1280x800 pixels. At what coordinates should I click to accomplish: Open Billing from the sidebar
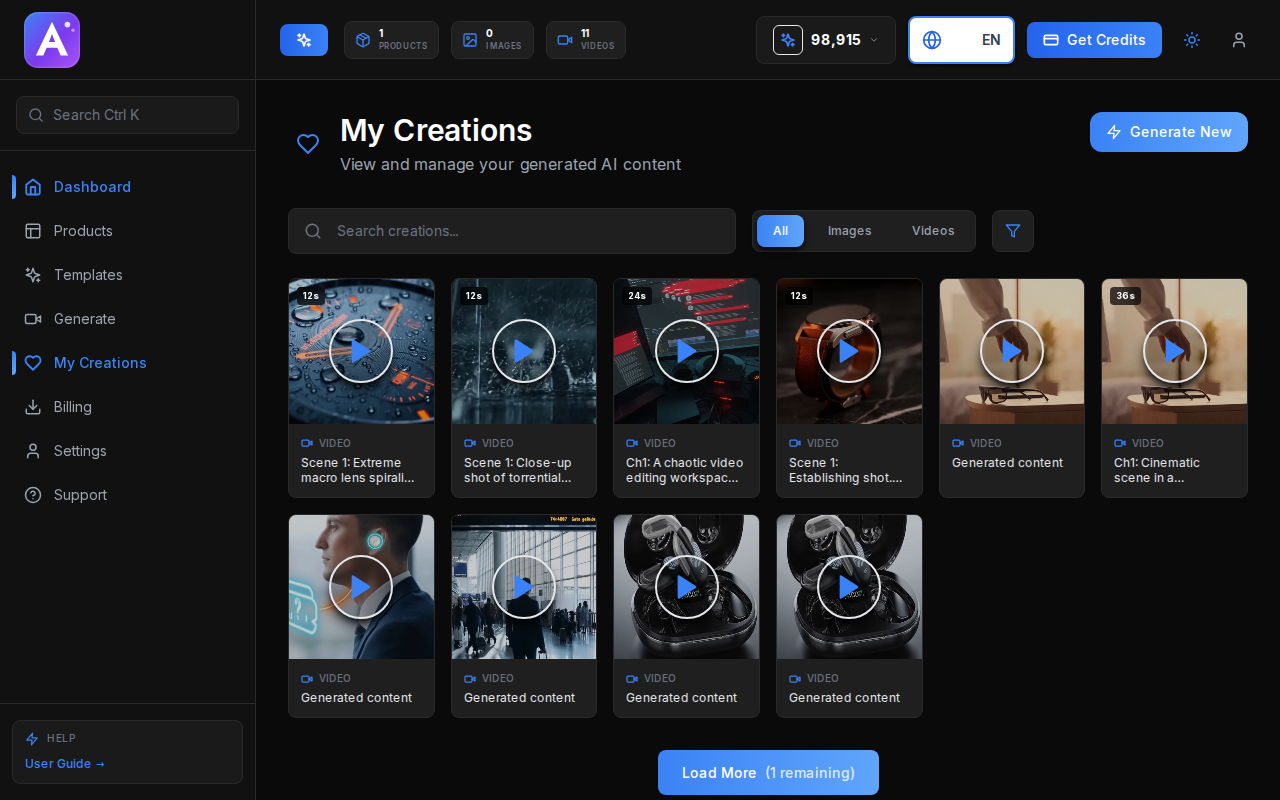pyautogui.click(x=72, y=407)
